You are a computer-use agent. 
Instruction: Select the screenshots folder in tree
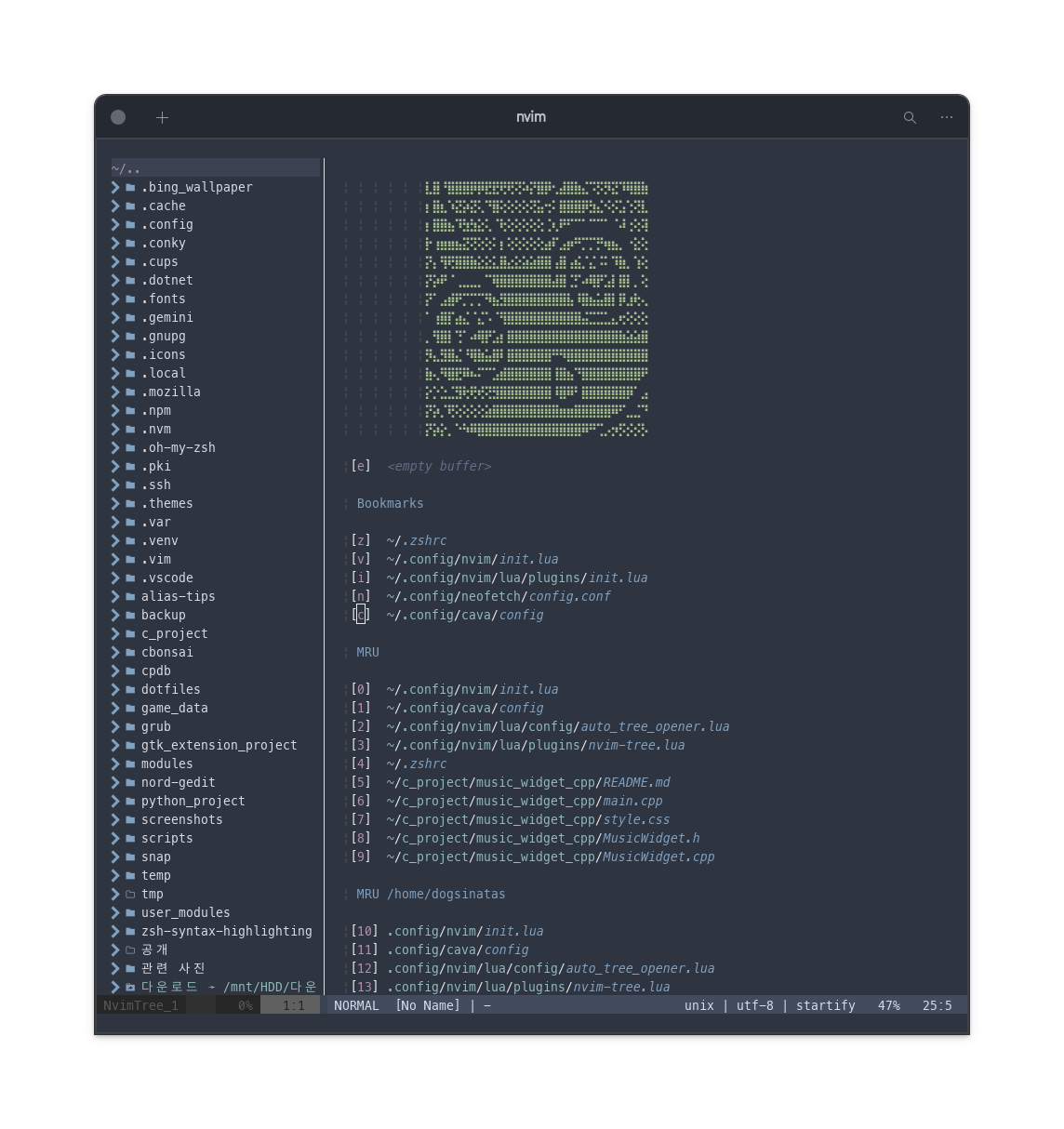(x=181, y=819)
